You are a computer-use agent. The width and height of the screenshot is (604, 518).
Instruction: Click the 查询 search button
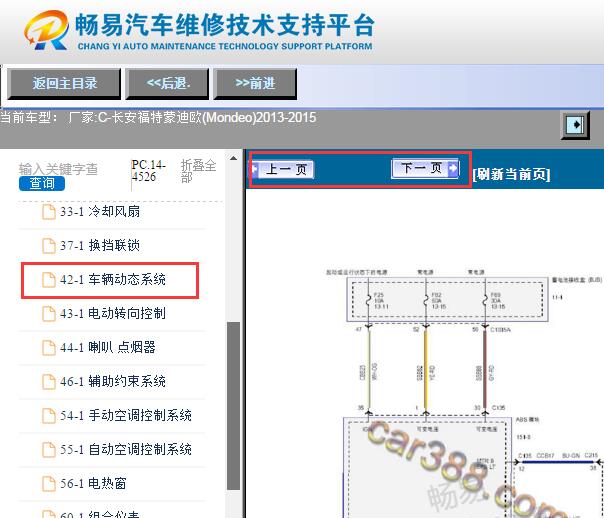pyautogui.click(x=42, y=183)
